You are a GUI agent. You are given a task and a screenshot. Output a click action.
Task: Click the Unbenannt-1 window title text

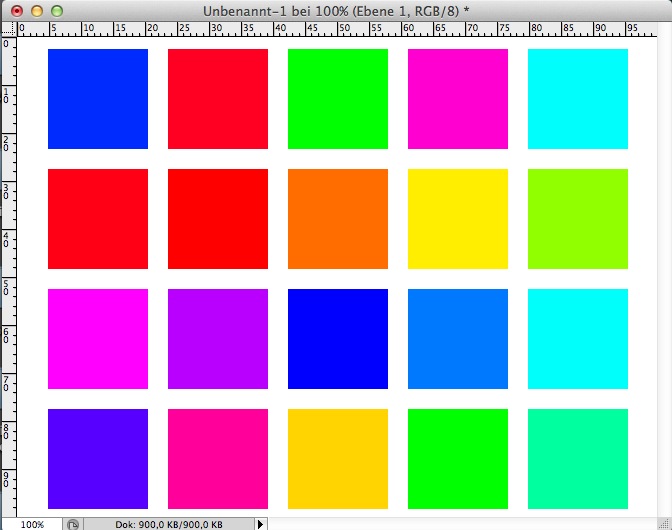(335, 9)
